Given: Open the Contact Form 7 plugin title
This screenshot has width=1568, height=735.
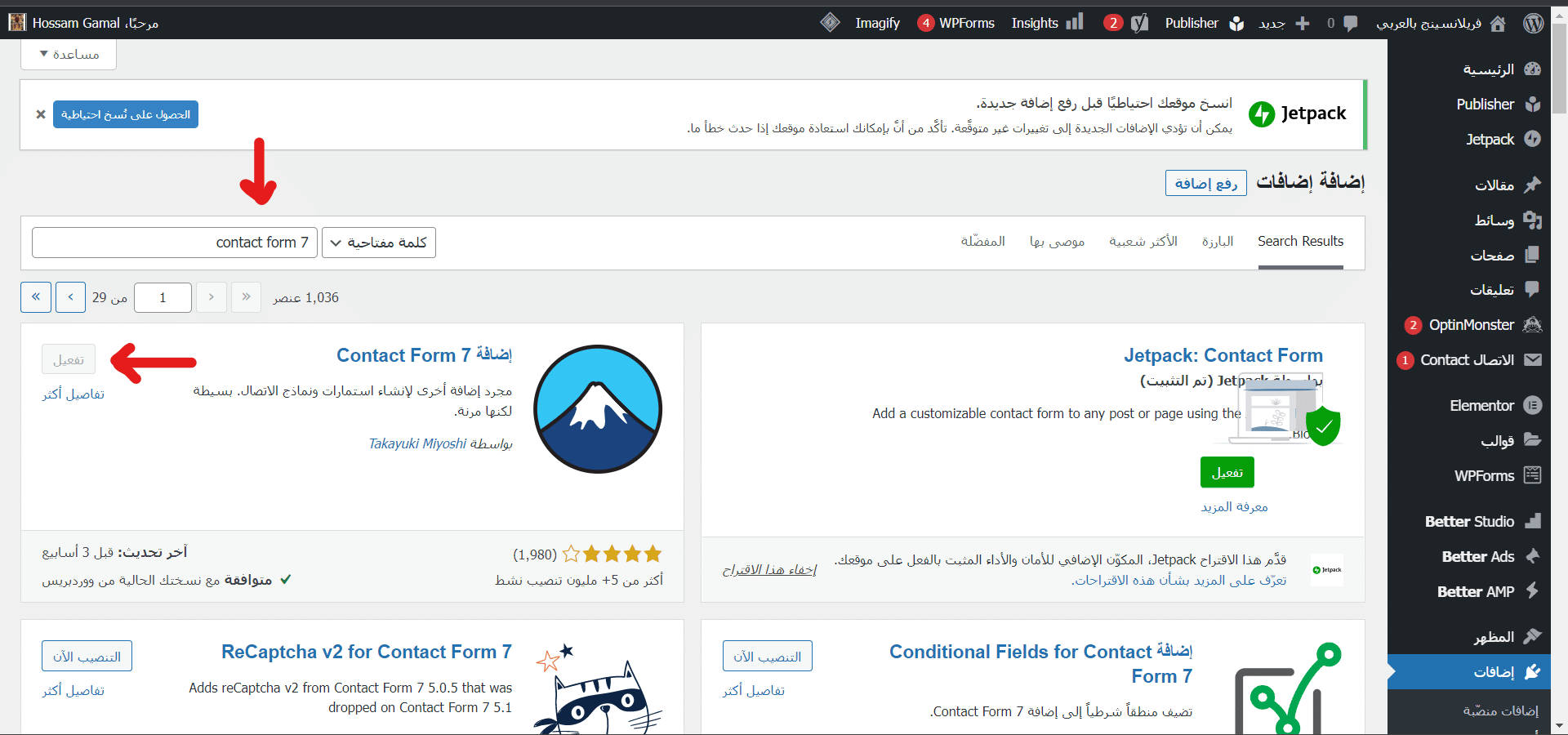Looking at the screenshot, I should [x=424, y=355].
